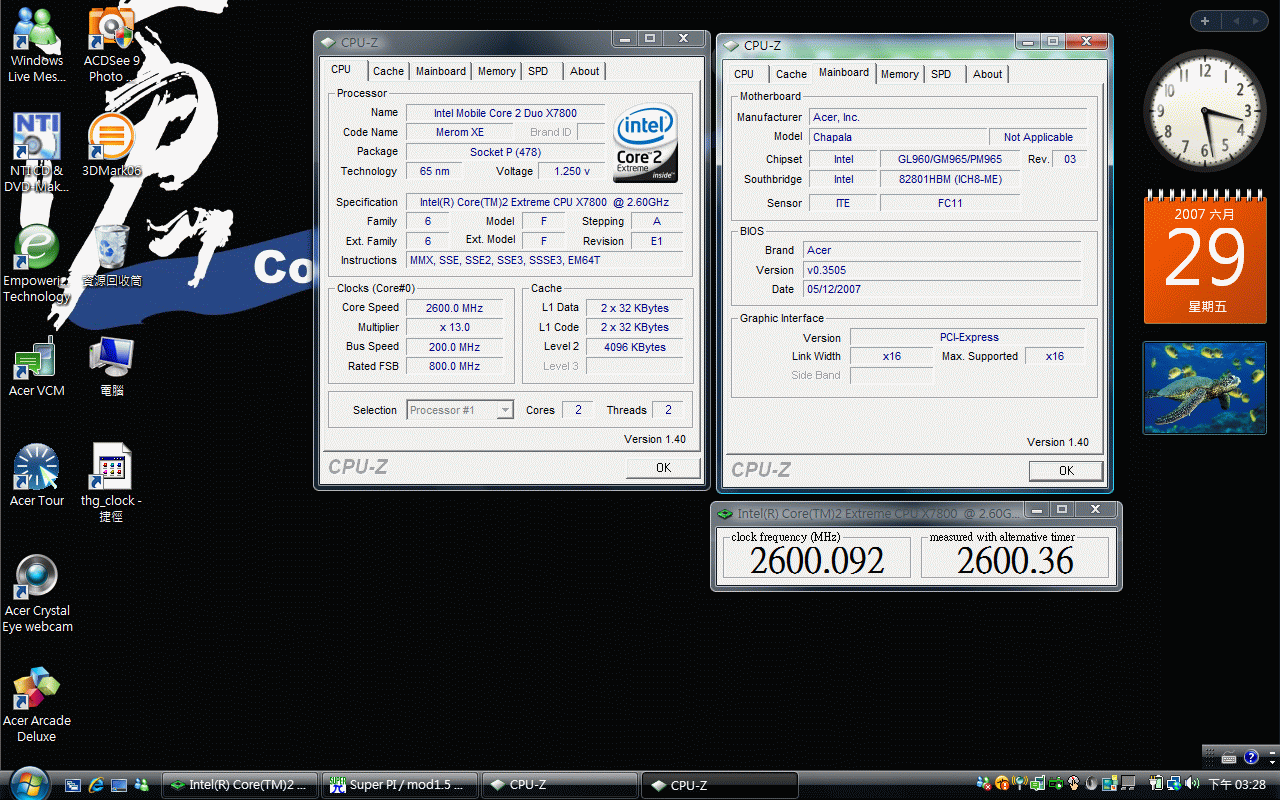Select CPU tab in right CPU-Z window
Viewport: 1280px width, 800px height.
pos(744,74)
